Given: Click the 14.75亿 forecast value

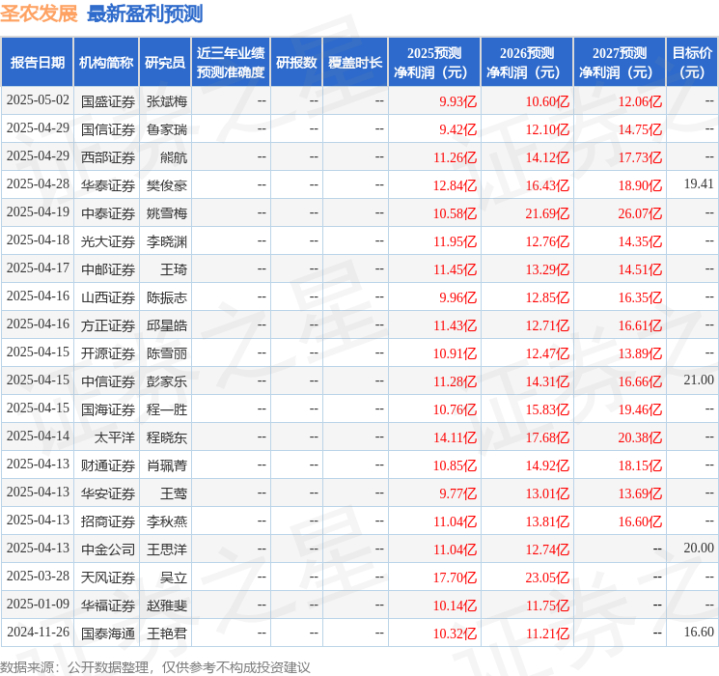Looking at the screenshot, I should (640, 129).
